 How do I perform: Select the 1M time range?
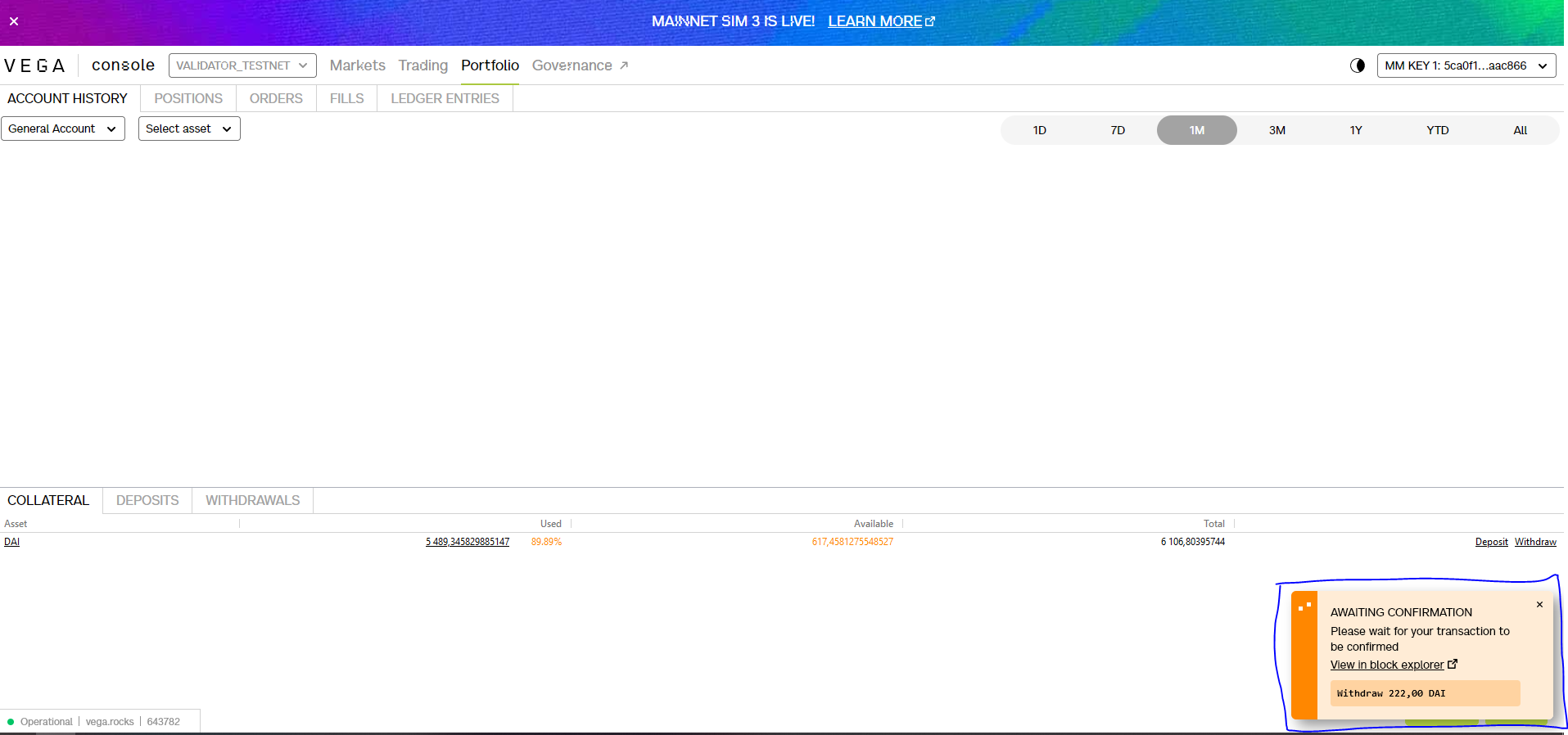coord(1196,130)
